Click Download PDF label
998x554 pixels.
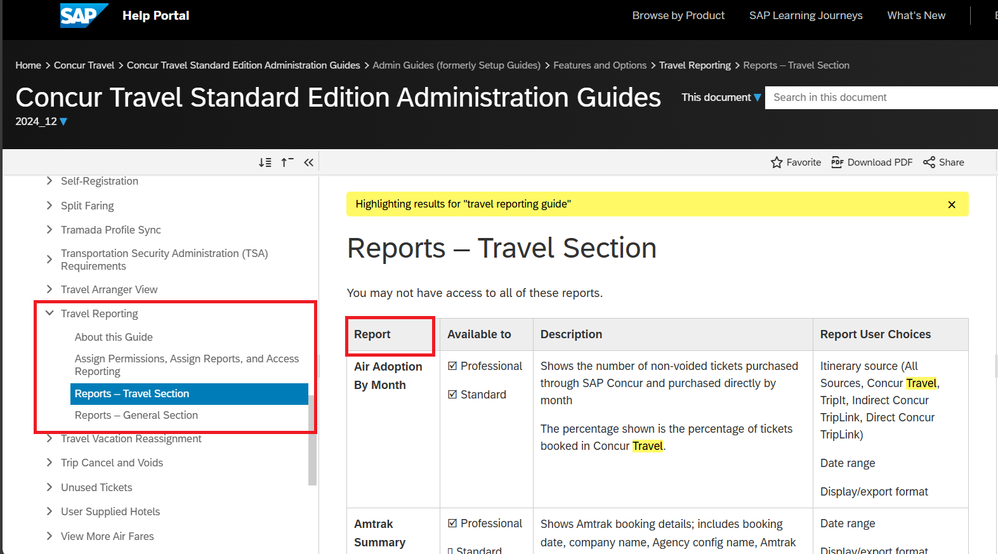[x=880, y=162]
